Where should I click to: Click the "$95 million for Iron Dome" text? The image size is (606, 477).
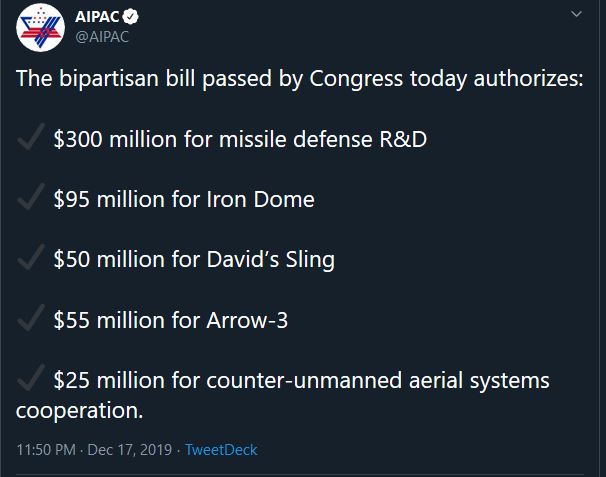tap(184, 199)
